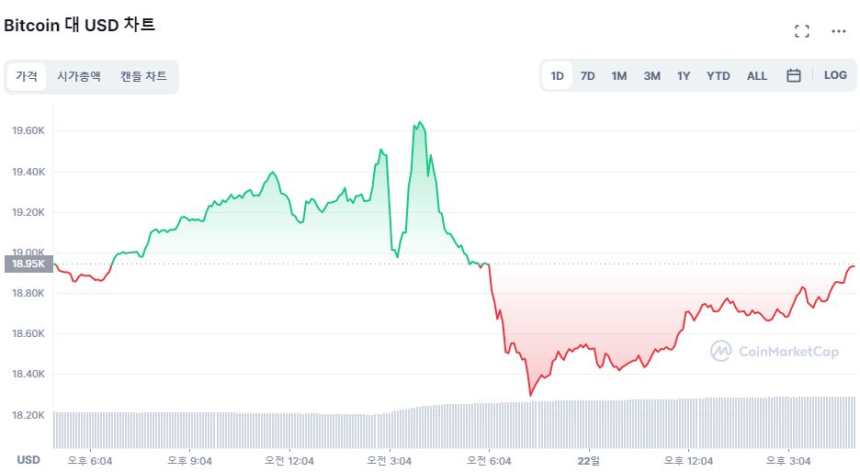Switch to the 가격 tab

(26, 76)
